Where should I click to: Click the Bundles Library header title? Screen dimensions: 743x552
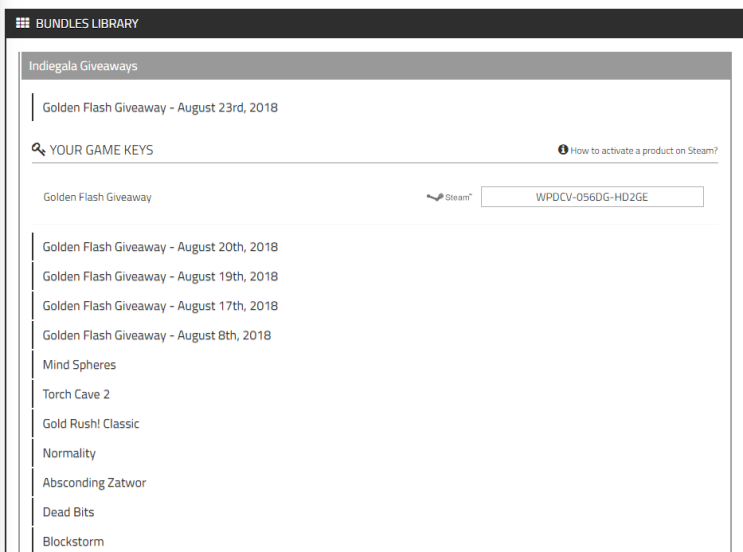(x=87, y=23)
